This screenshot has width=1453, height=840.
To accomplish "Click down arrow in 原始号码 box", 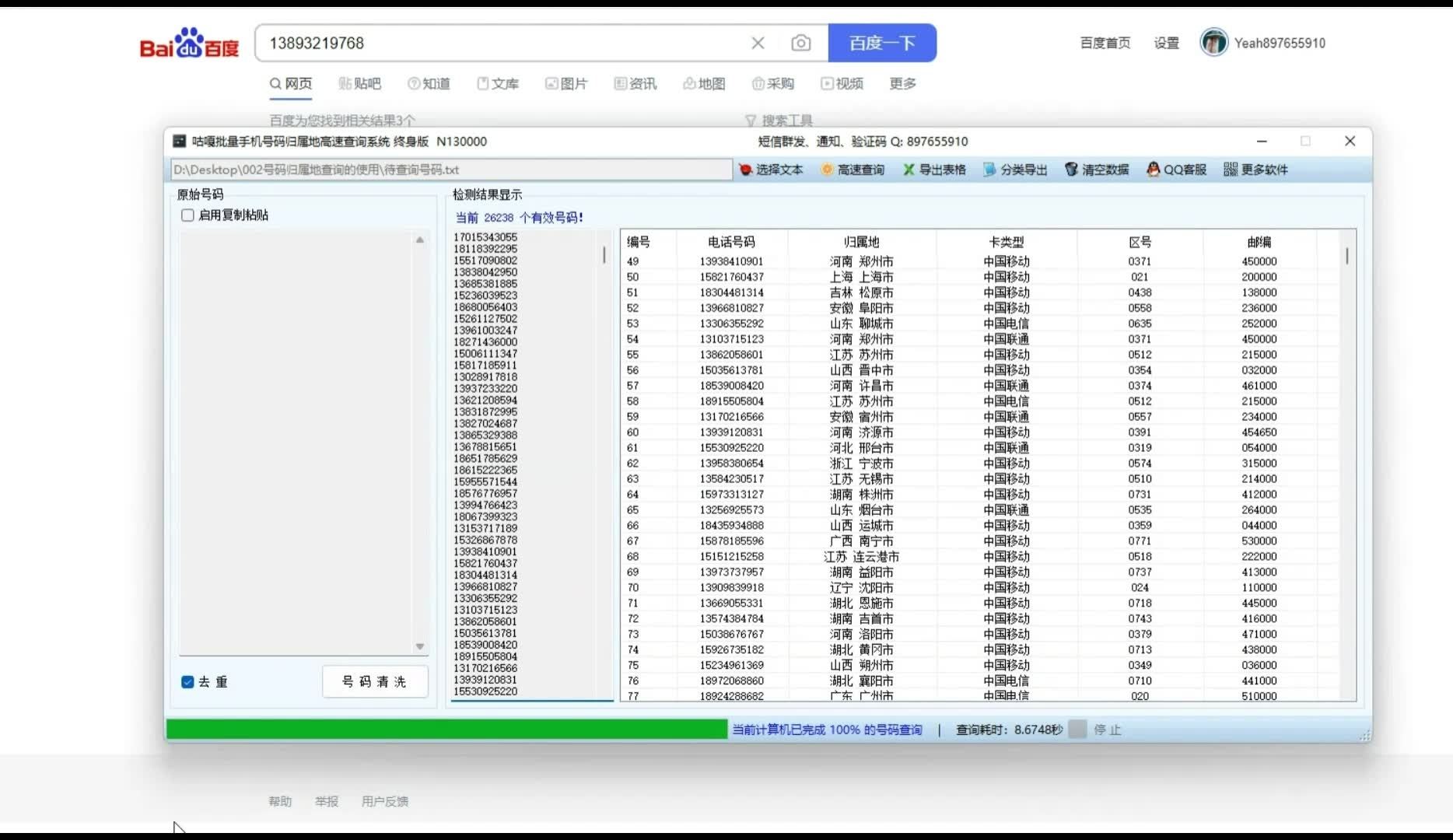I will (420, 646).
